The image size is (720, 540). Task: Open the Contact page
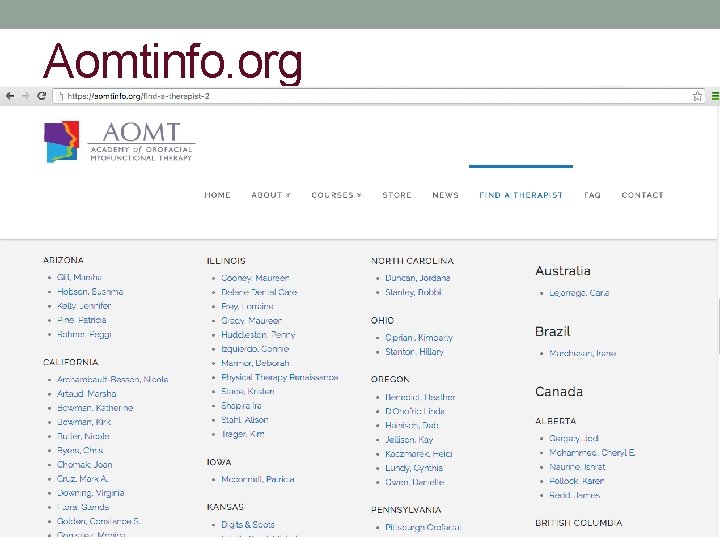pos(642,195)
